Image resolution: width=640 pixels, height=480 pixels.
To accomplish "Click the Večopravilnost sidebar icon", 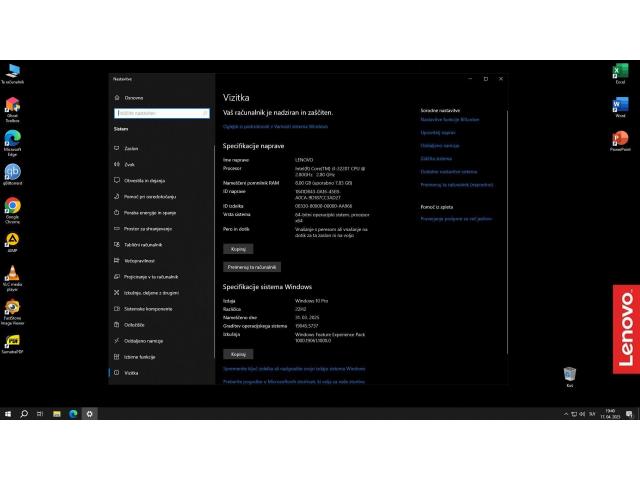I will [x=117, y=260].
